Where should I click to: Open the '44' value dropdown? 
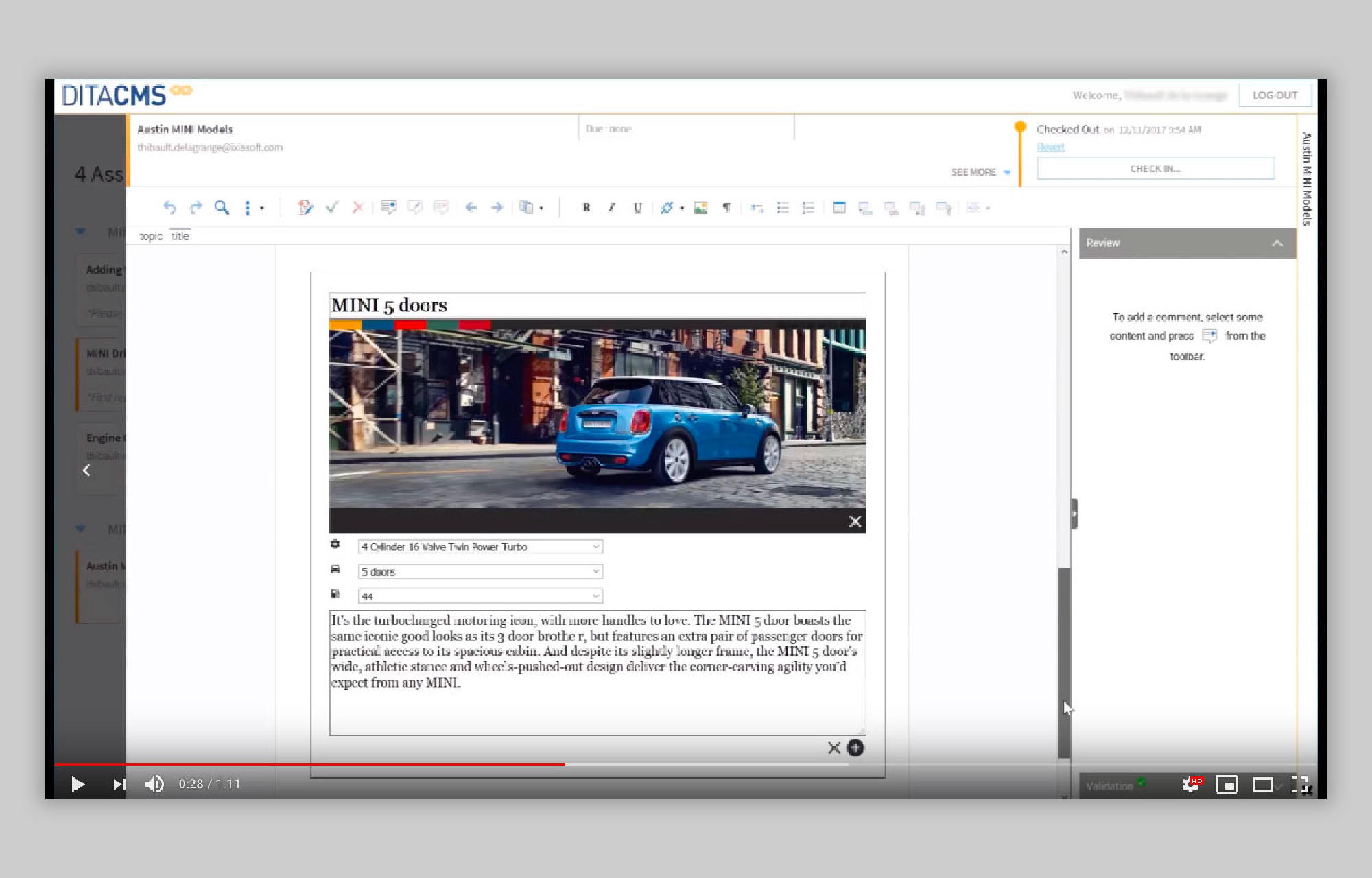click(480, 596)
